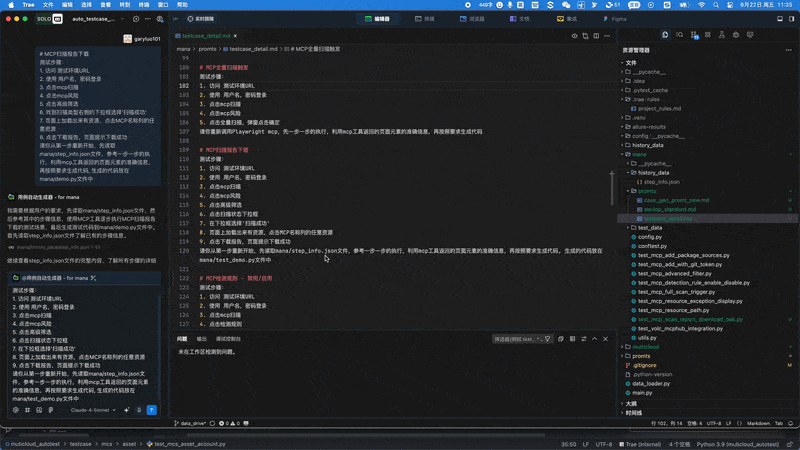Click the # context icon in chat input
This screenshot has height=450, width=800.
[28, 410]
